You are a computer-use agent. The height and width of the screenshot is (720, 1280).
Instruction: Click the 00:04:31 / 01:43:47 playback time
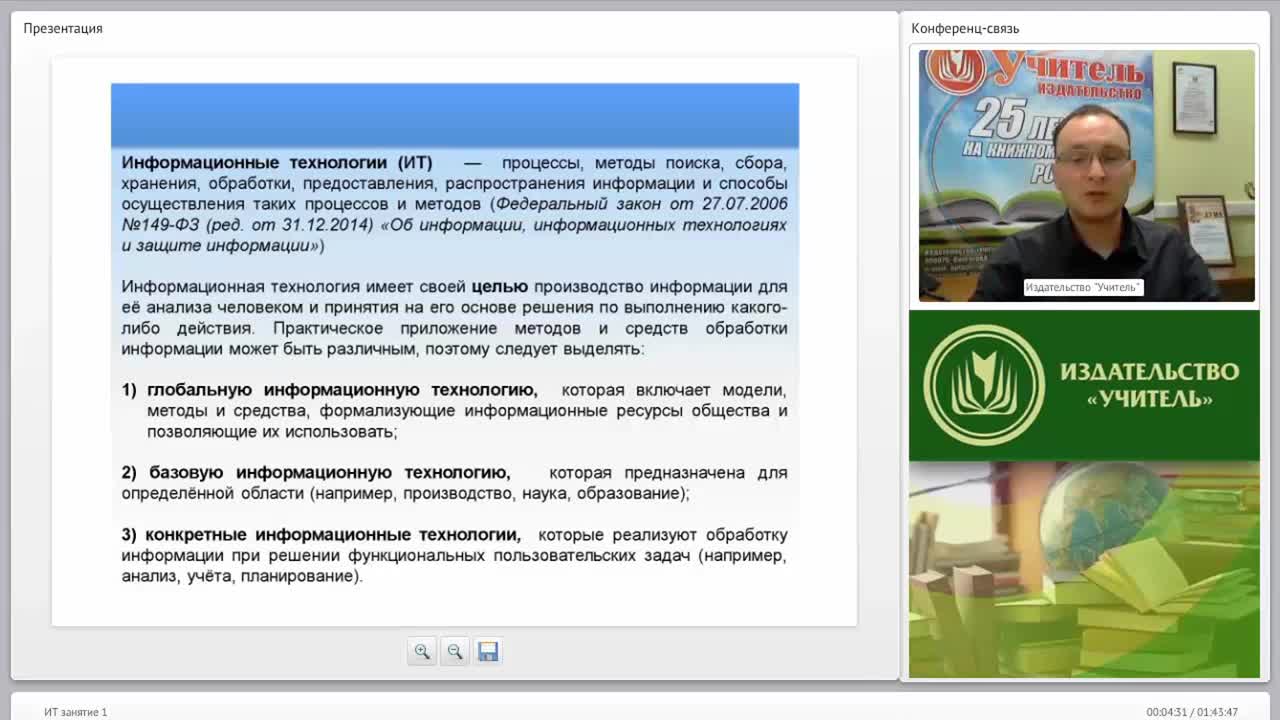coord(1192,712)
